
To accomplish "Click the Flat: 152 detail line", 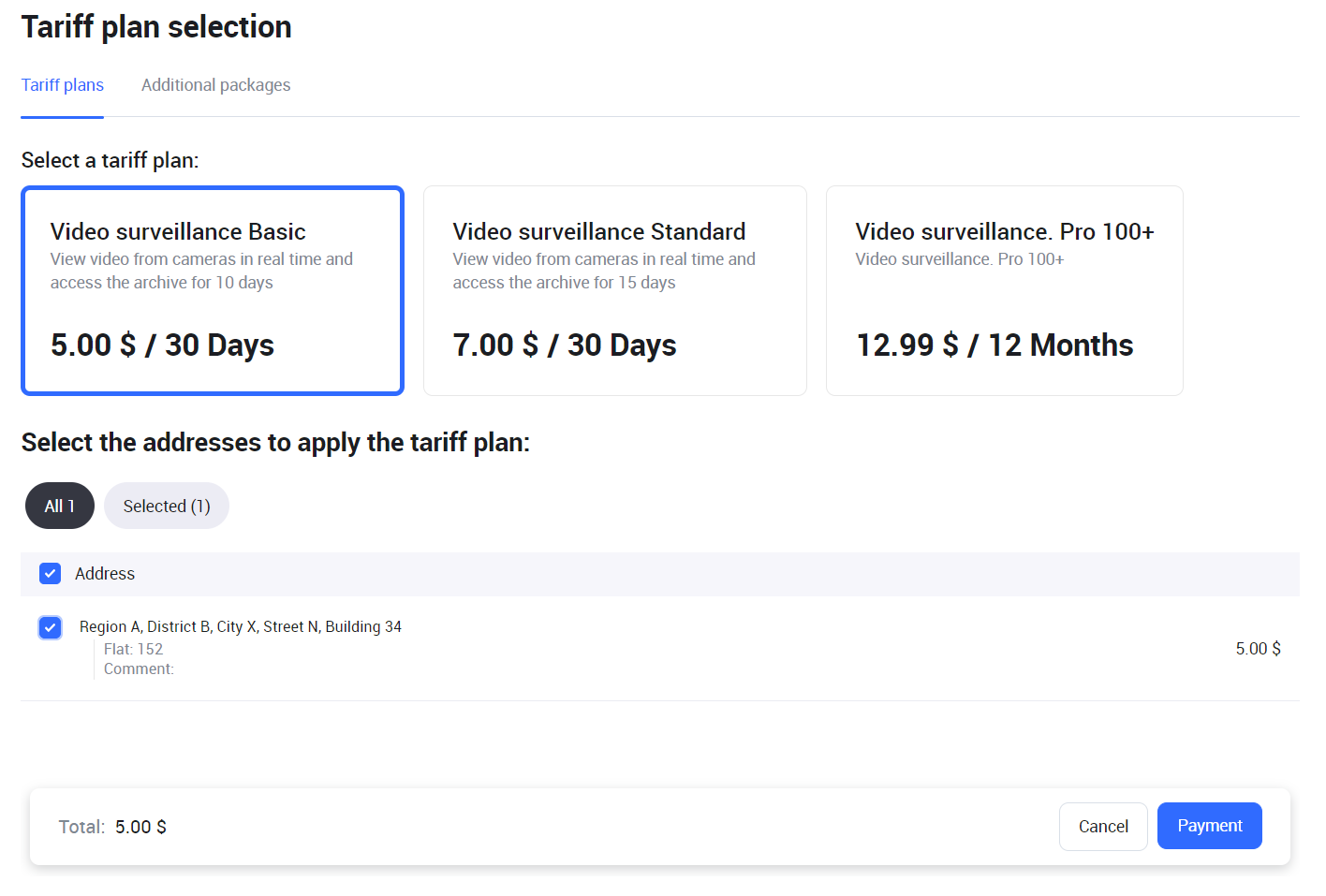I will 133,649.
